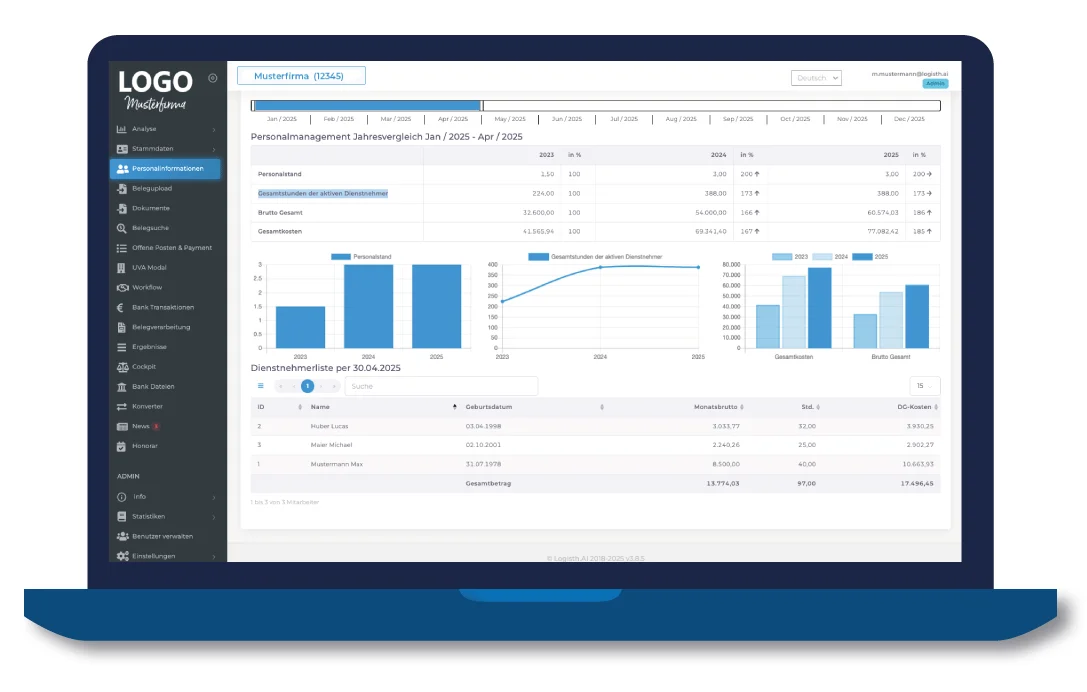Expand the Stammdaten submenu chevron
Viewport: 1087px width, 692px height.
214,149
